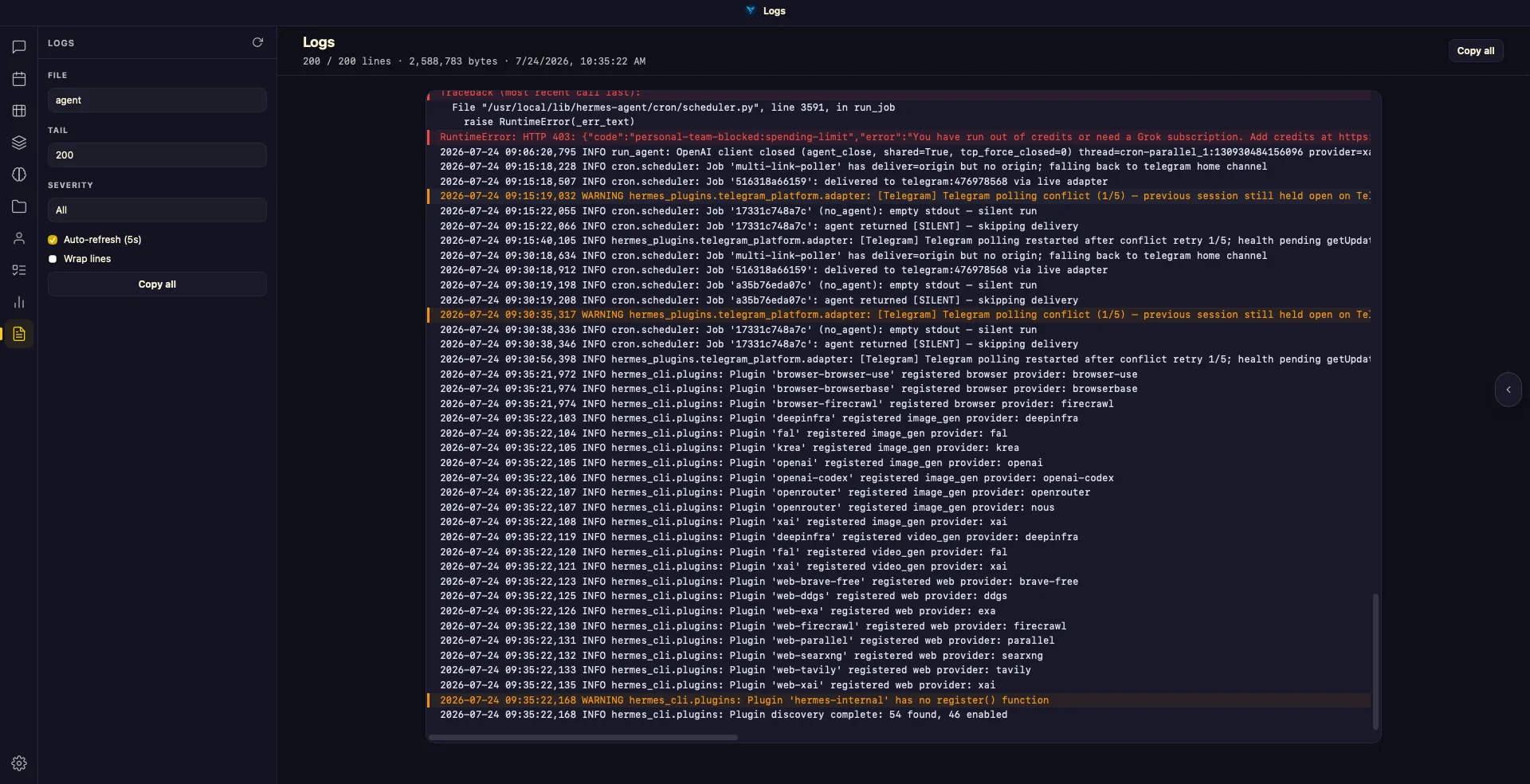Viewport: 1530px width, 784px height.
Task: Open settings gear at sidebar bottom
Action: (19, 763)
